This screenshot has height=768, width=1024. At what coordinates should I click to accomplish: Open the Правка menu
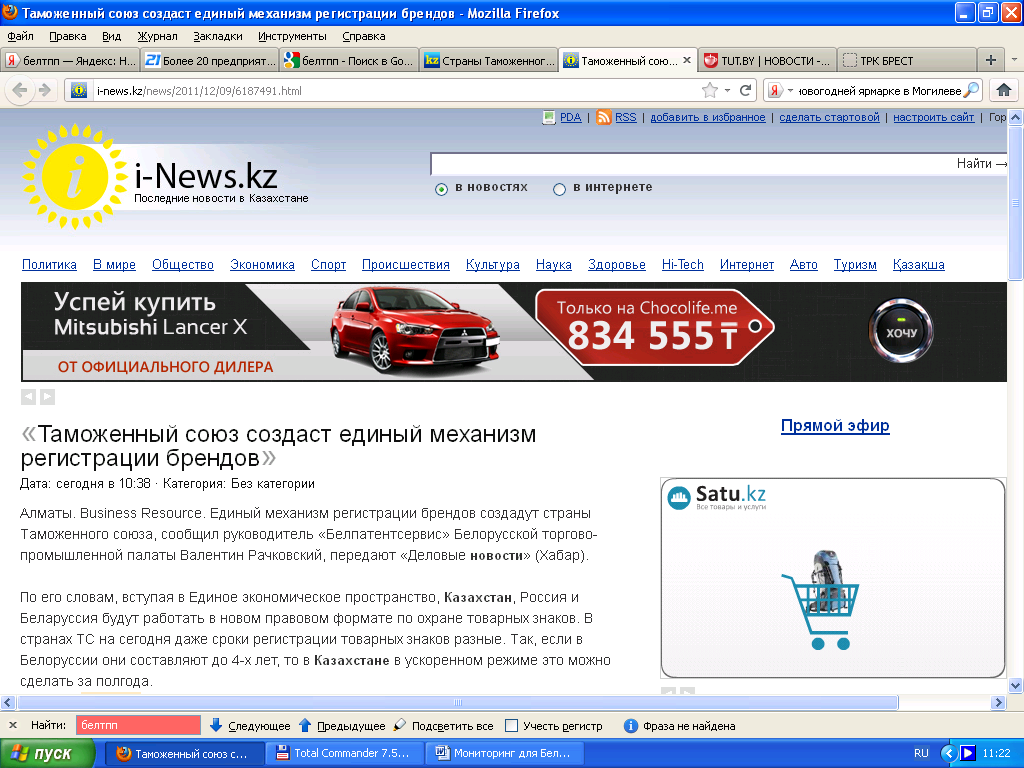(68, 37)
